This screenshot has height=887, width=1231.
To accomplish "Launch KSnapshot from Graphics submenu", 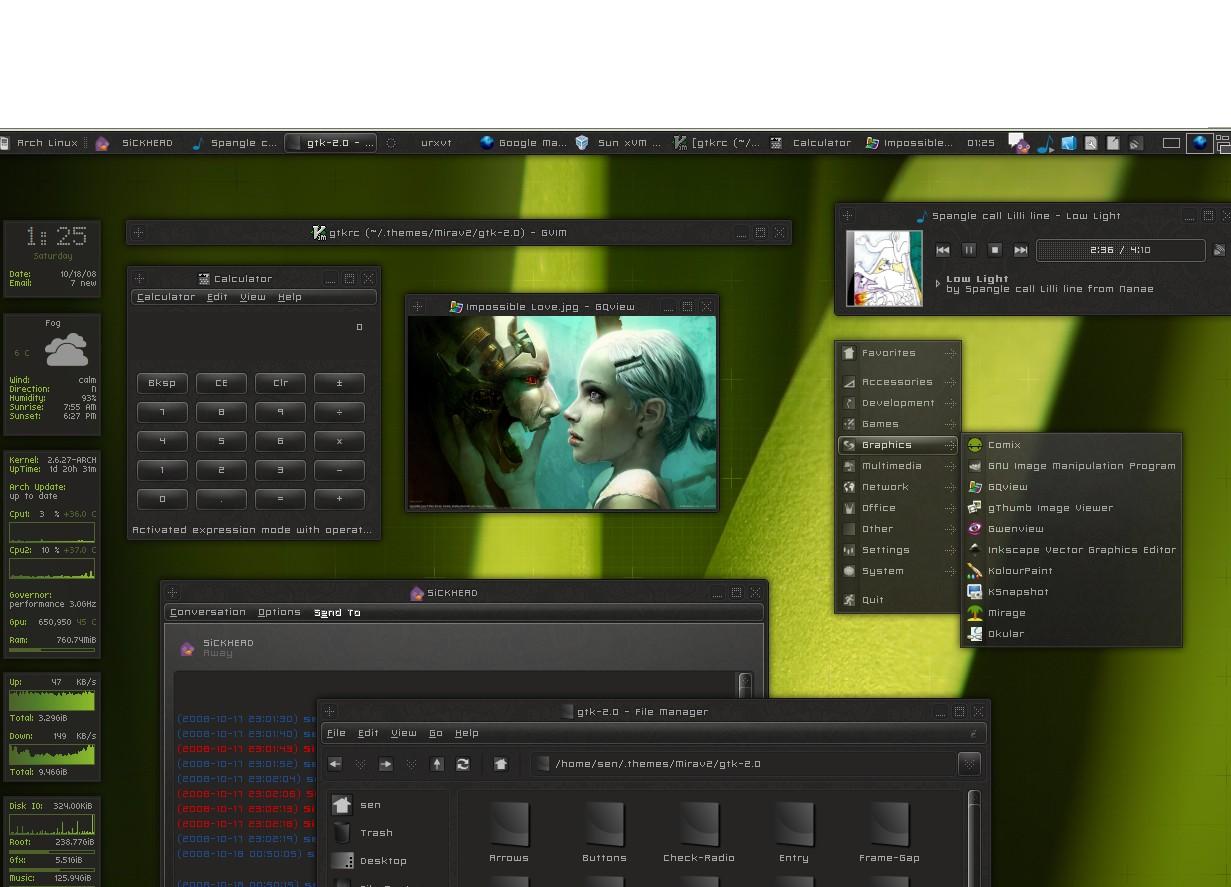I will click(1072, 592).
